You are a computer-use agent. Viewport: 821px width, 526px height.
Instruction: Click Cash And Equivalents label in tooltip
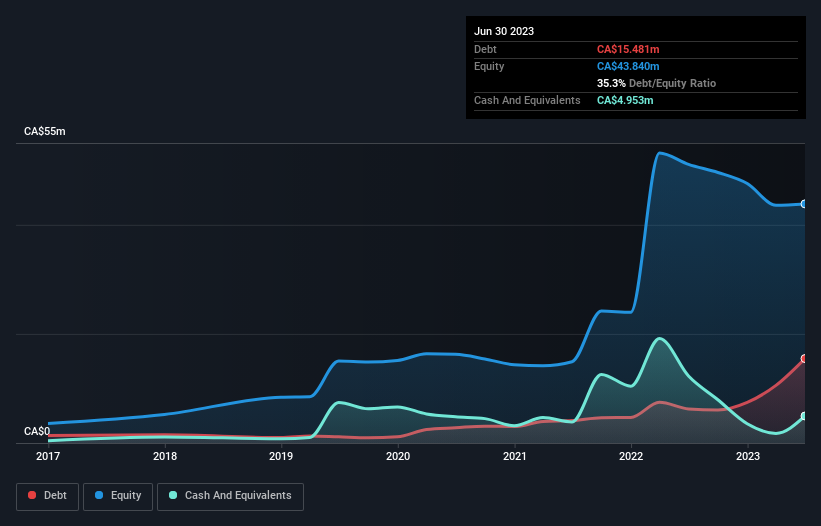pyautogui.click(x=527, y=100)
